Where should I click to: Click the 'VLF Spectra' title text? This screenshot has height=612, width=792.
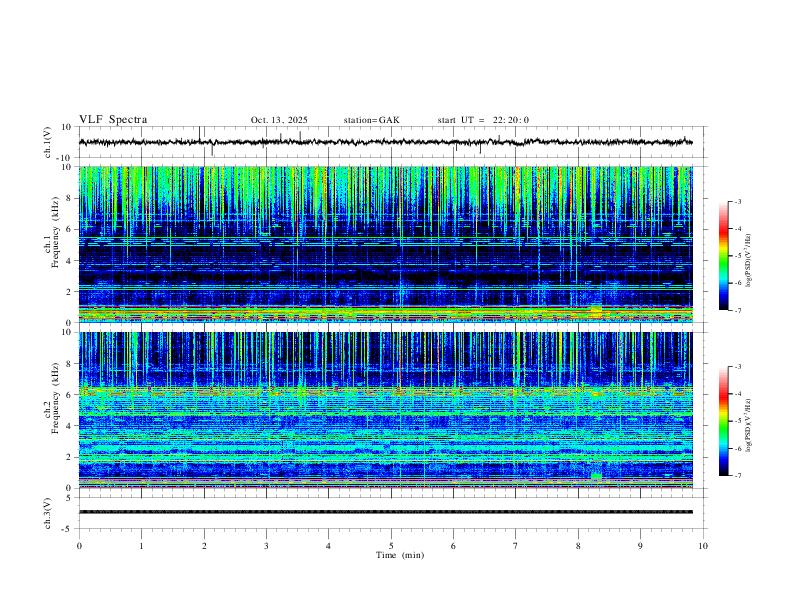[x=113, y=120]
